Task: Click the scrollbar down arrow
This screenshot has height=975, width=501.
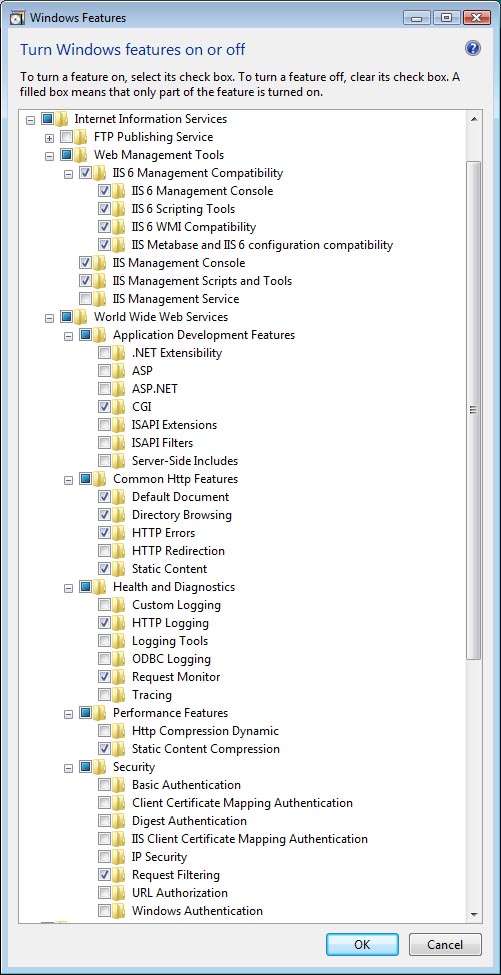Action: point(474,915)
